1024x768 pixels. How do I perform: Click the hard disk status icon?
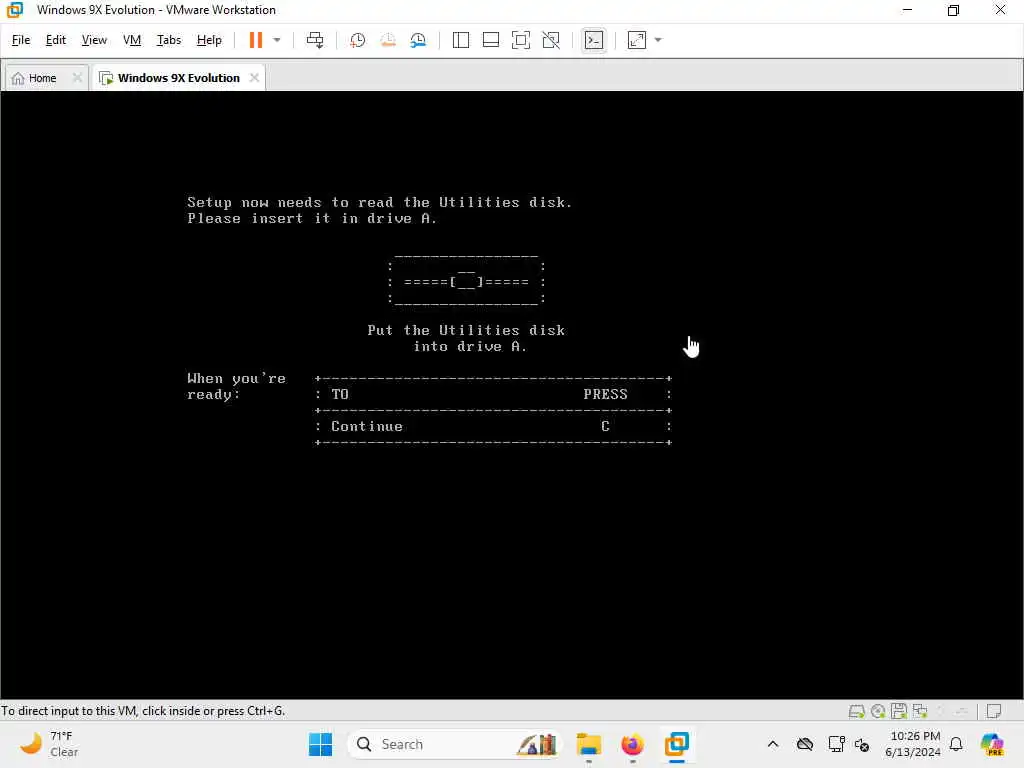point(856,711)
